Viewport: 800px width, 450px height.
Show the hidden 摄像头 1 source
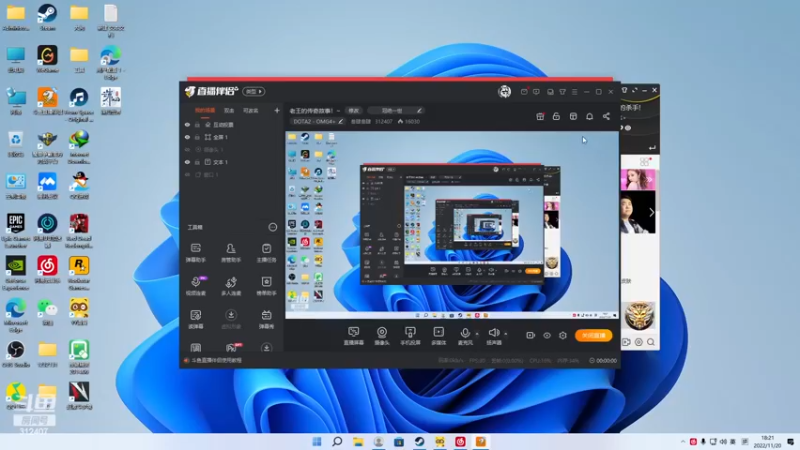click(x=187, y=149)
